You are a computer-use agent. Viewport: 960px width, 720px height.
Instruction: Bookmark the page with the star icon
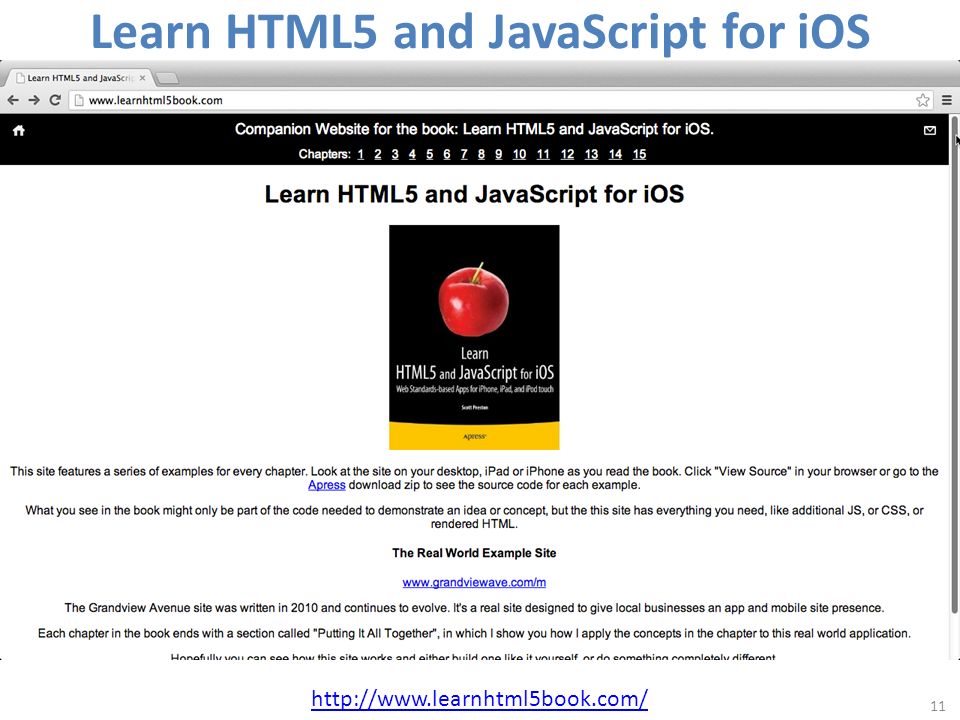tap(923, 100)
